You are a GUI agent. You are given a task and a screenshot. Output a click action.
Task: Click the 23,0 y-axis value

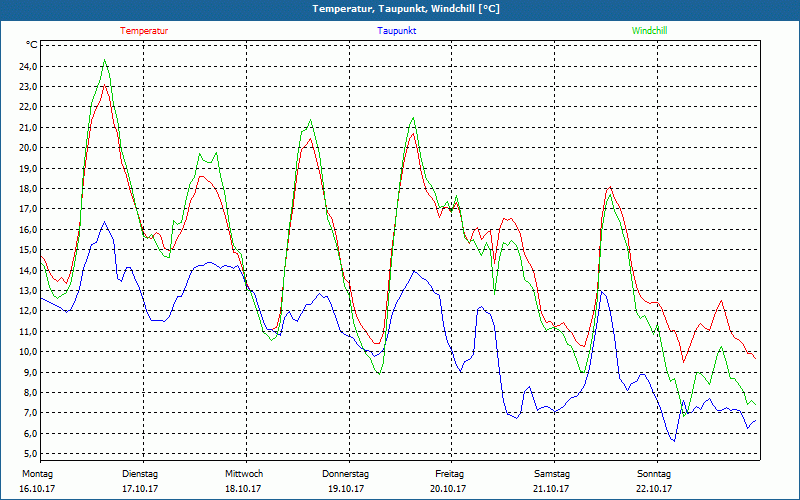pos(29,87)
